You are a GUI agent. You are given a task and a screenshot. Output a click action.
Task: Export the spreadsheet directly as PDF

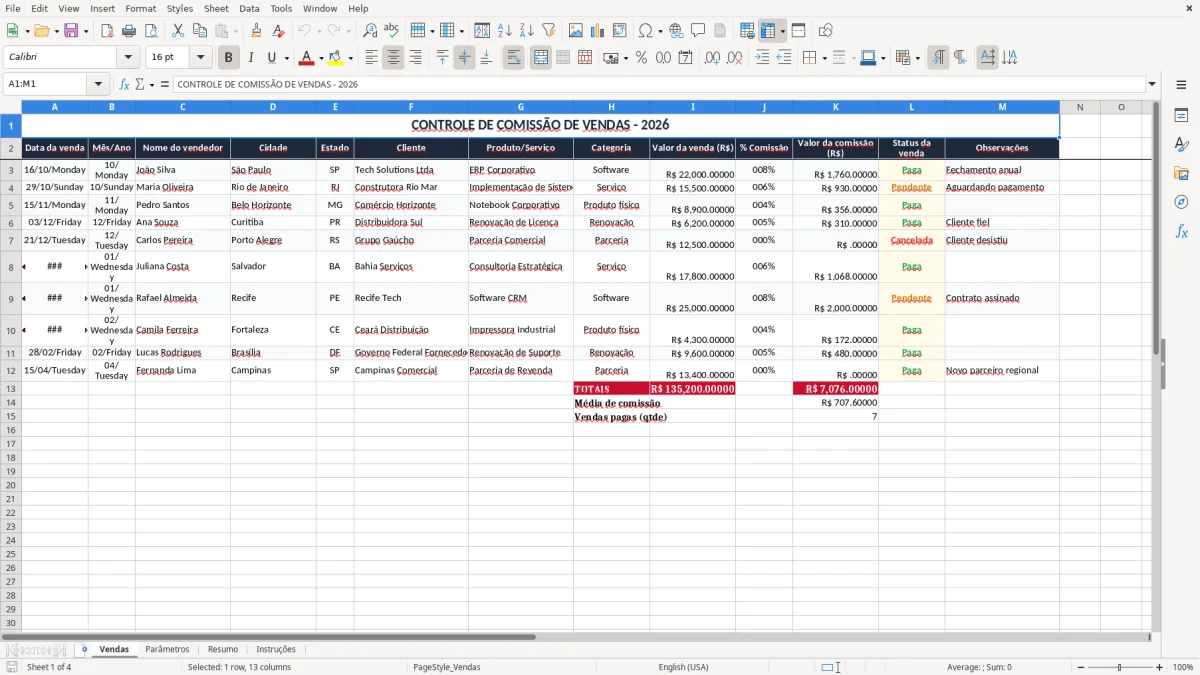point(107,31)
